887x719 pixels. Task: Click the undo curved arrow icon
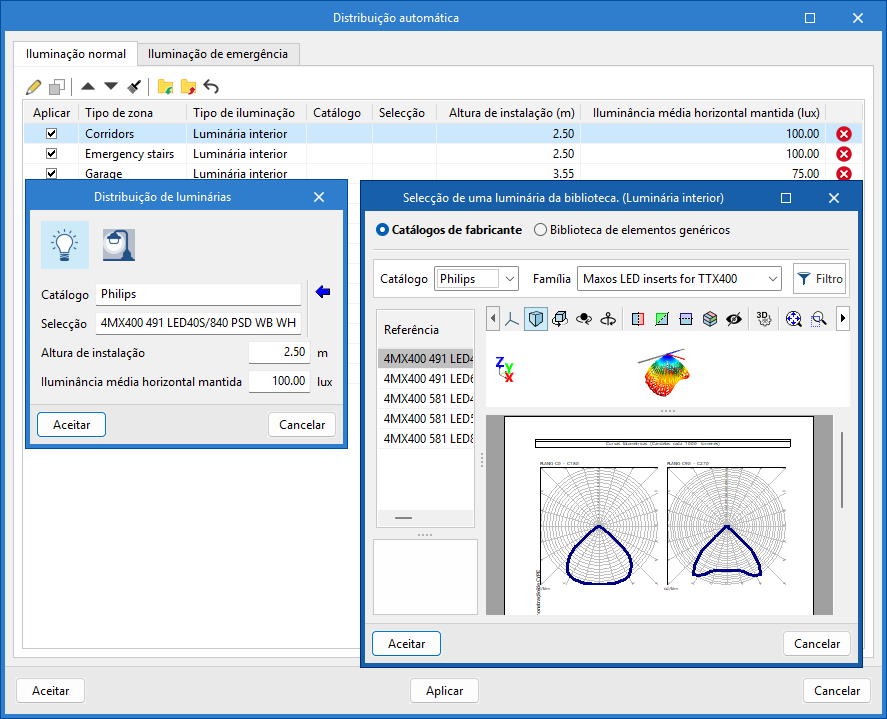tap(211, 87)
